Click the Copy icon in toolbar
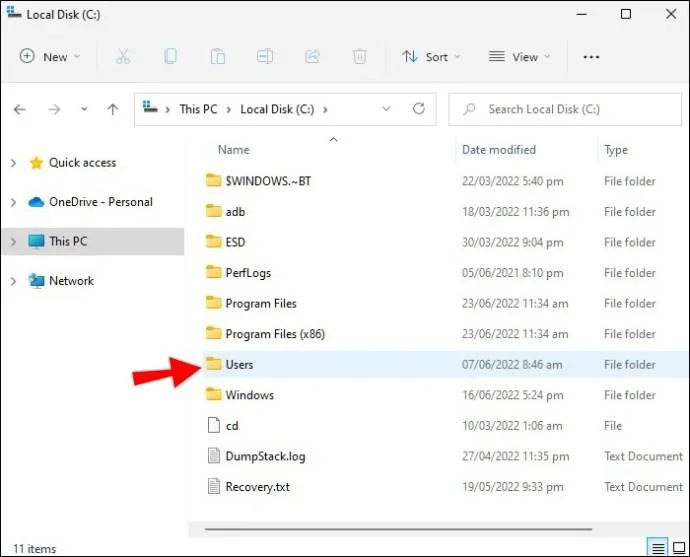690x557 pixels. [170, 57]
